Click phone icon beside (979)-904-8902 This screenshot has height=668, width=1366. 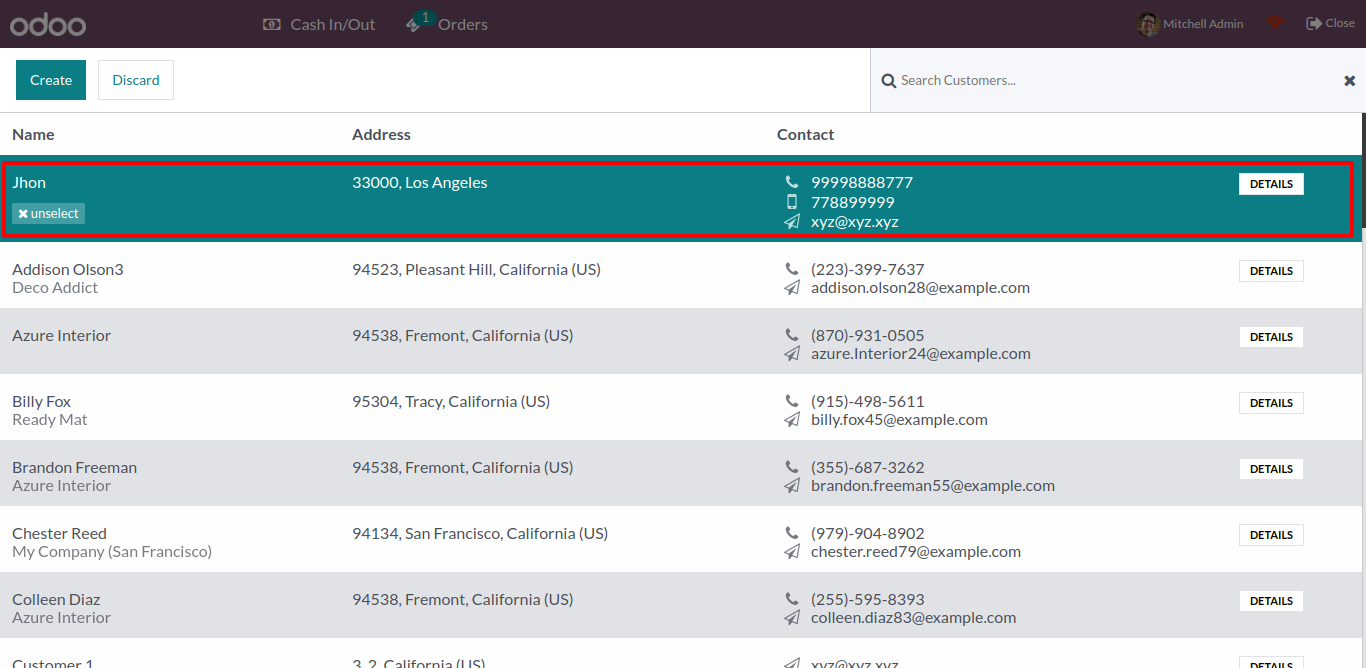[792, 533]
